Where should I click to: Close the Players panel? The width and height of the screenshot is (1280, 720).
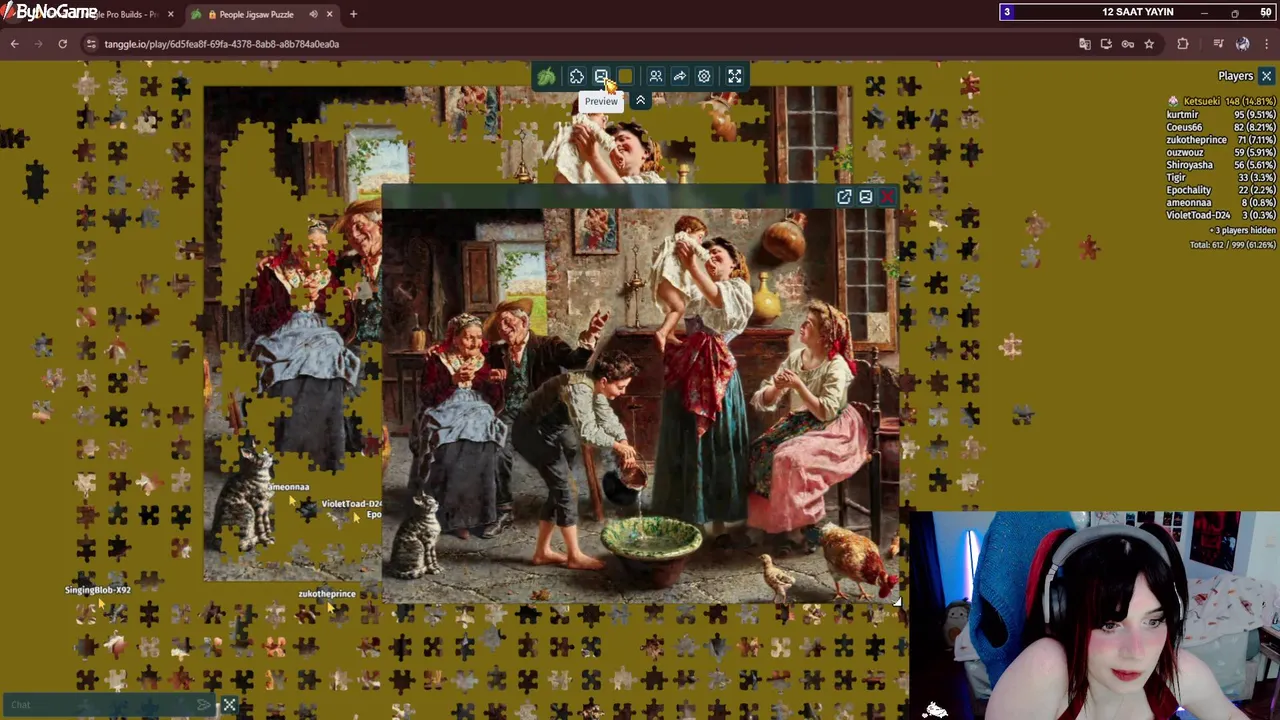[x=1266, y=76]
